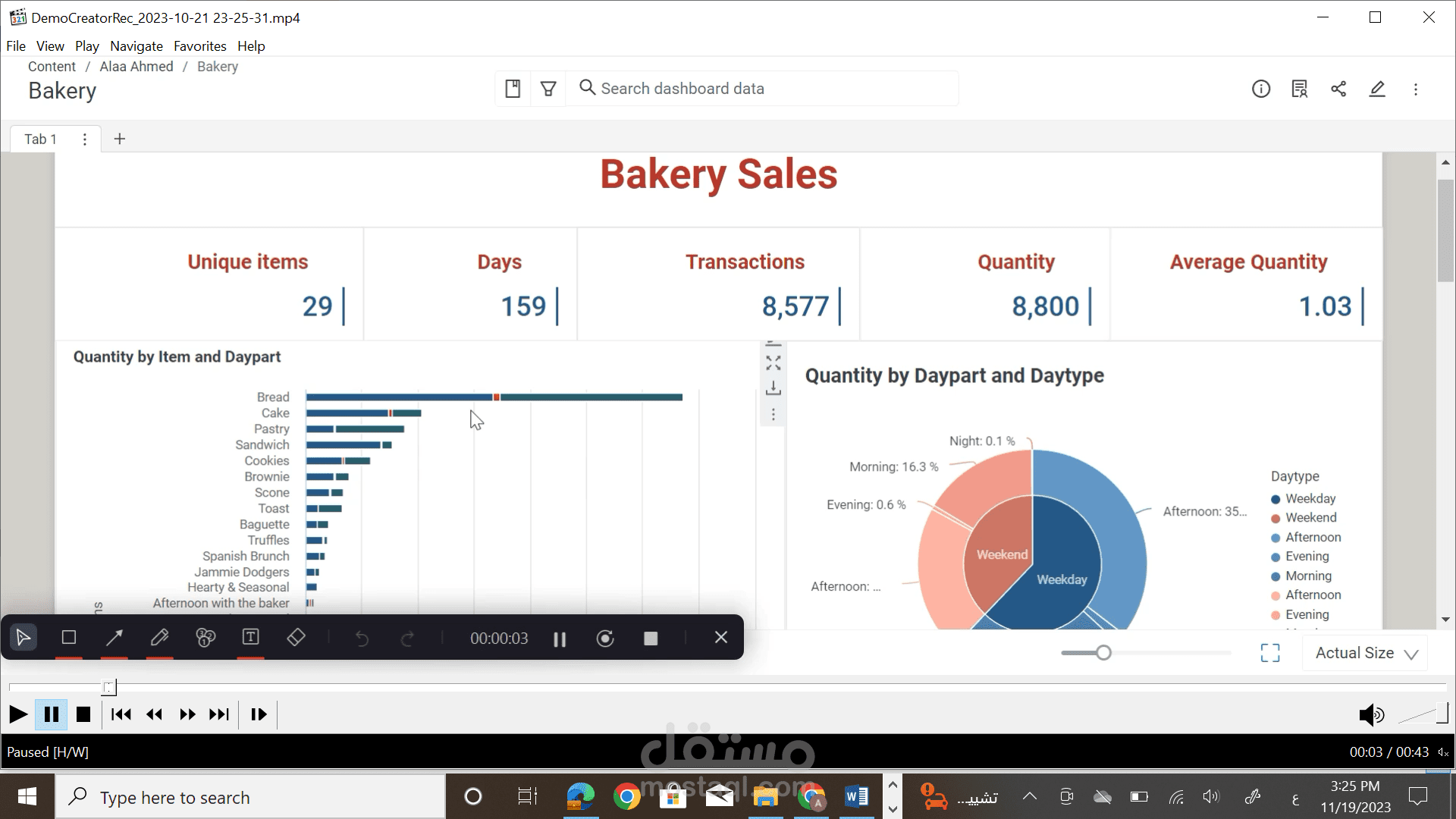The image size is (1456, 819).
Task: Play the video
Action: pos(18,714)
